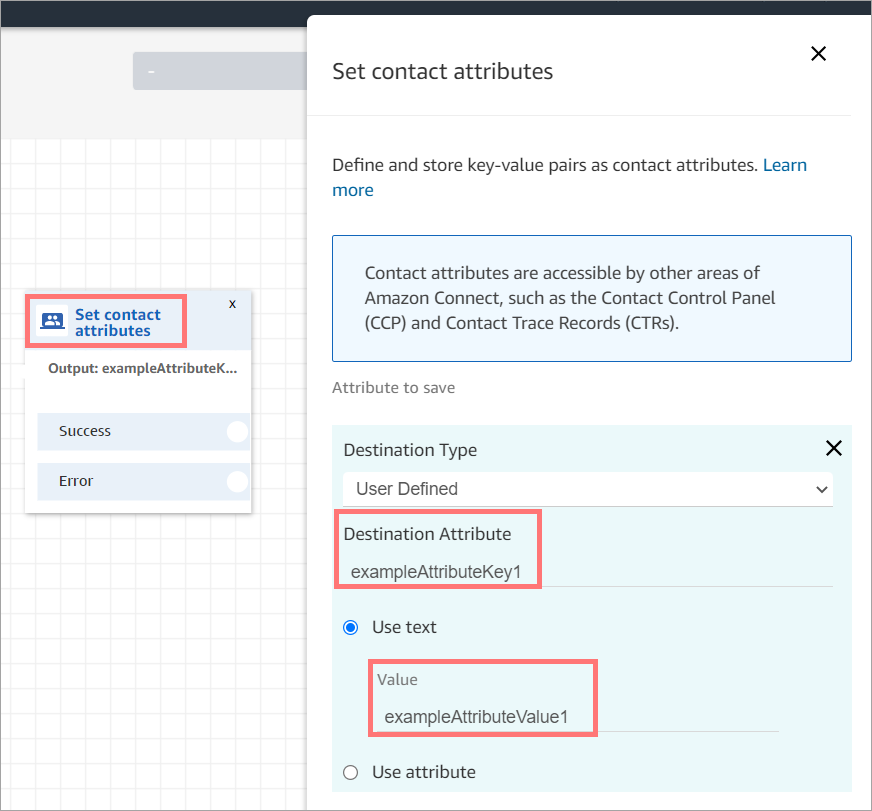This screenshot has width=872, height=811.
Task: Click the truncated Output: exampleAttributeK label
Action: coord(140,368)
